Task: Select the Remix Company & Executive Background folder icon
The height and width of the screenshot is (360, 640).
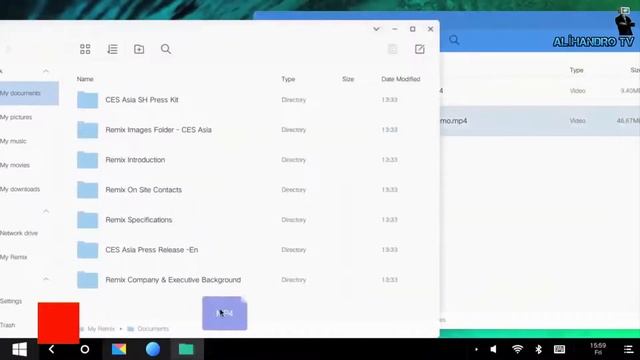Action: (87, 280)
